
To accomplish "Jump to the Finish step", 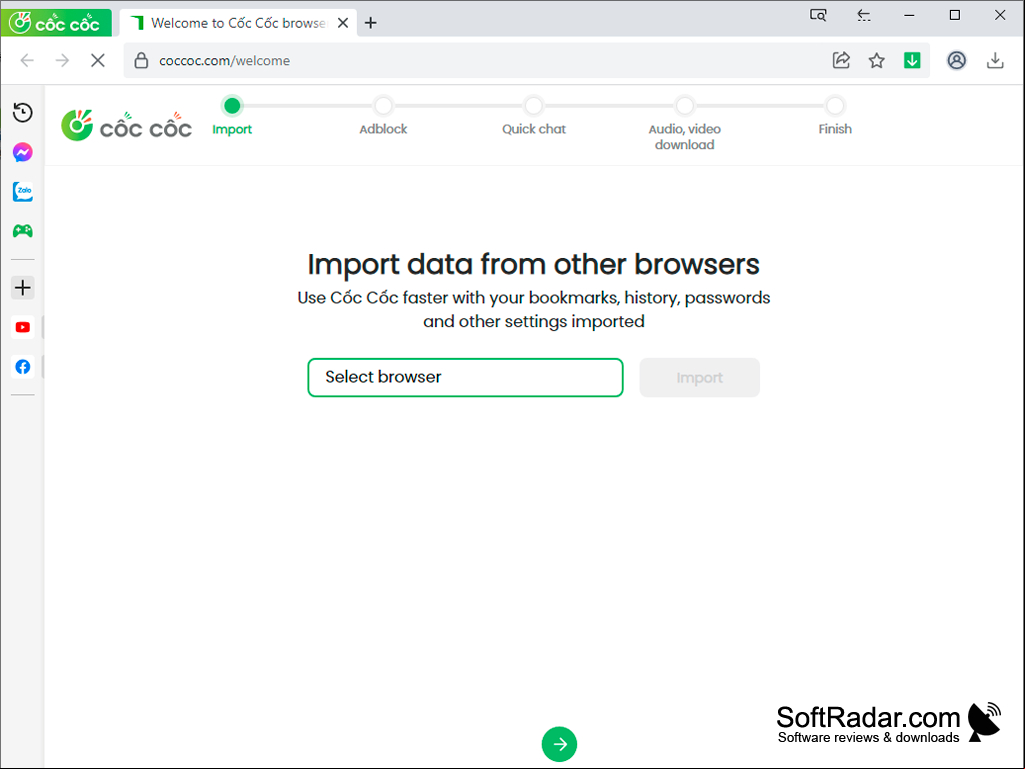I will [835, 118].
